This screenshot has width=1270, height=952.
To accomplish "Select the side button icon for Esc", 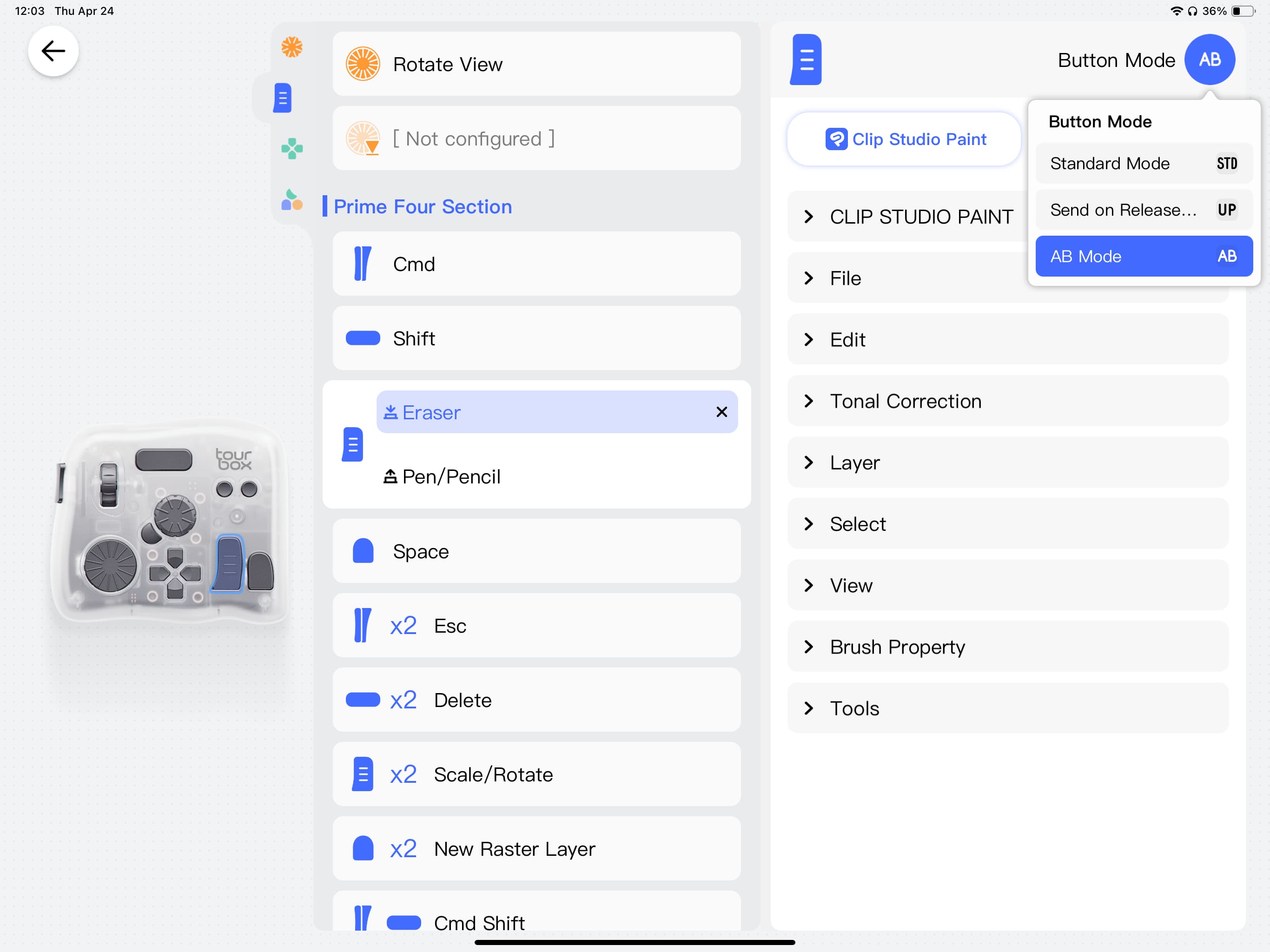I will 362,625.
